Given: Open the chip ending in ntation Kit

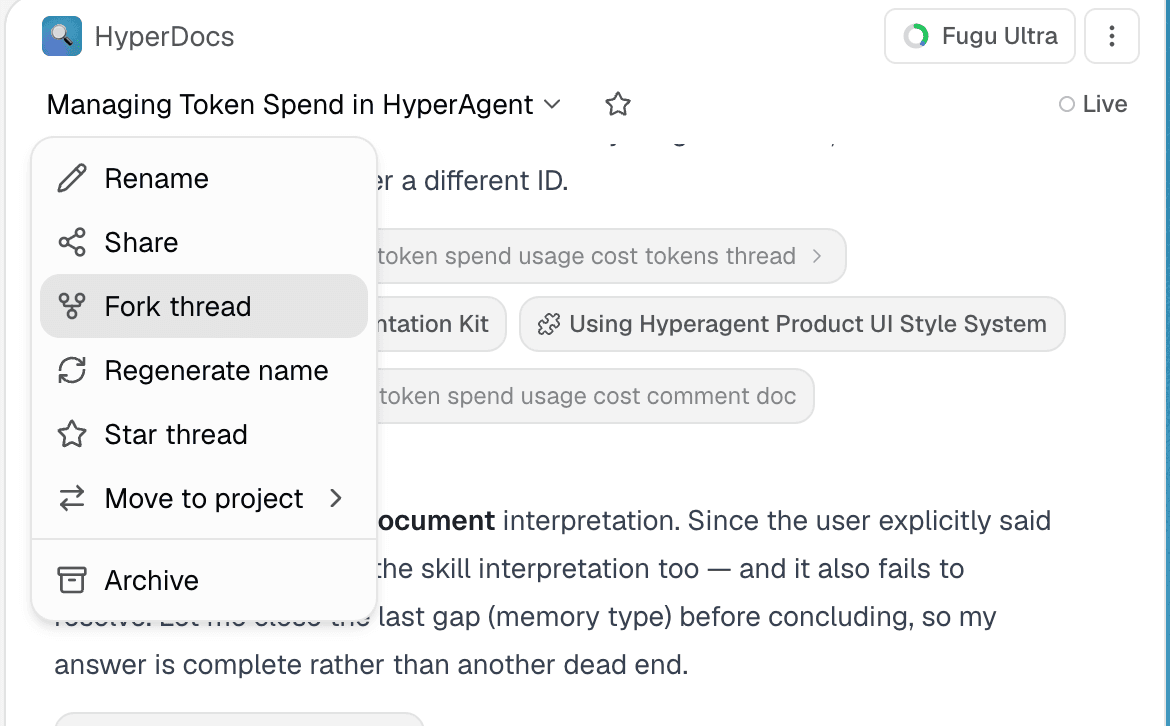Looking at the screenshot, I should (x=441, y=324).
